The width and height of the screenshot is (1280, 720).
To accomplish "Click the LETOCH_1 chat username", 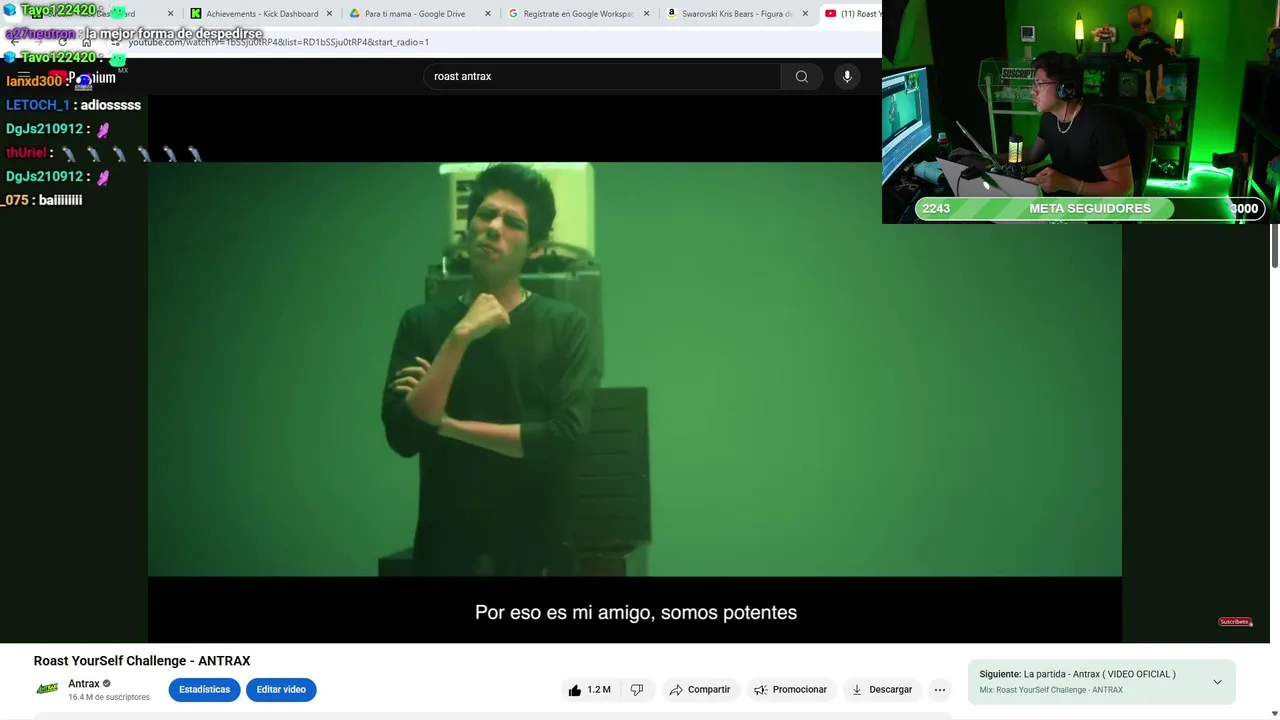I will pyautogui.click(x=38, y=105).
